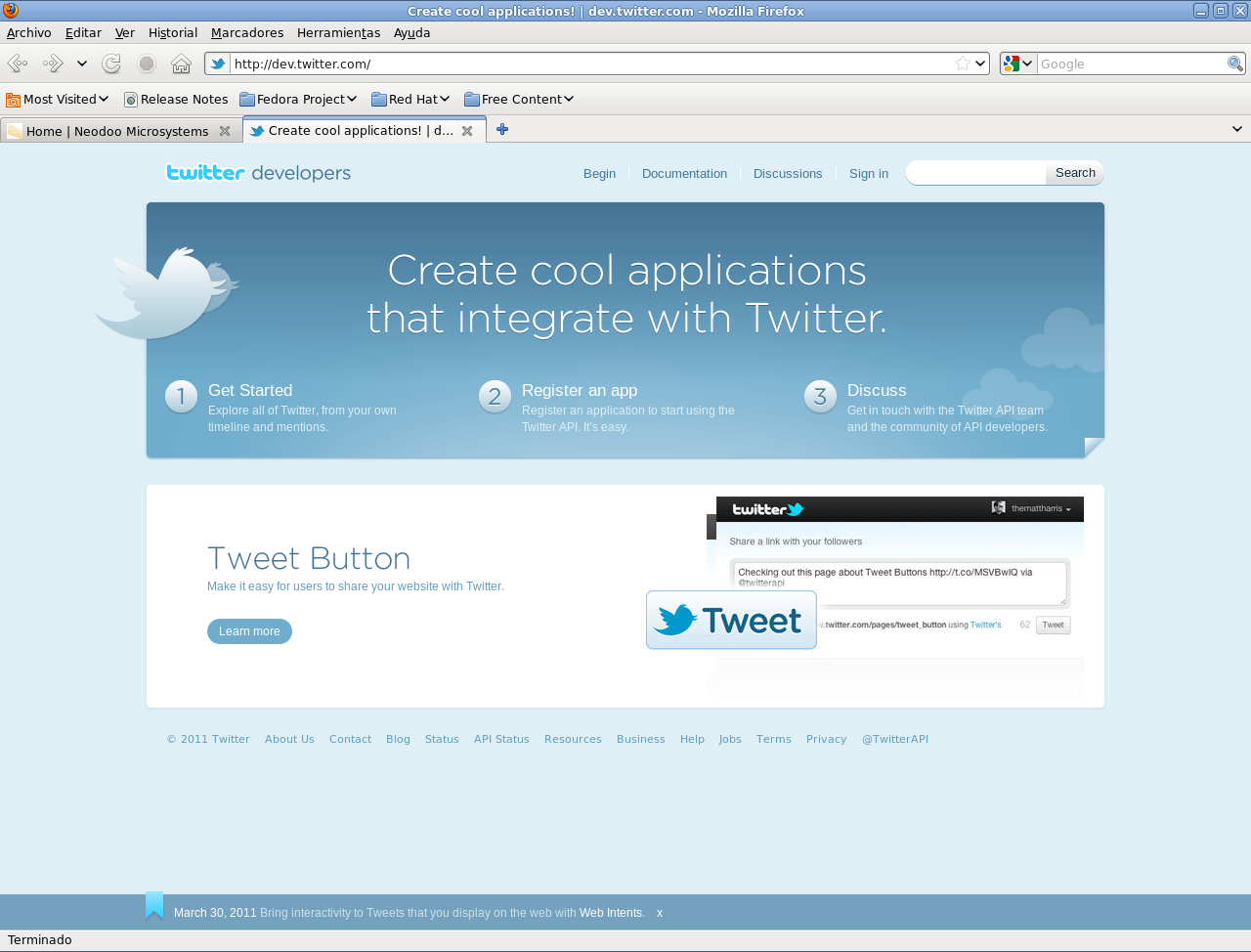This screenshot has width=1251, height=952.
Task: Open the Resources footer link
Action: coord(573,739)
